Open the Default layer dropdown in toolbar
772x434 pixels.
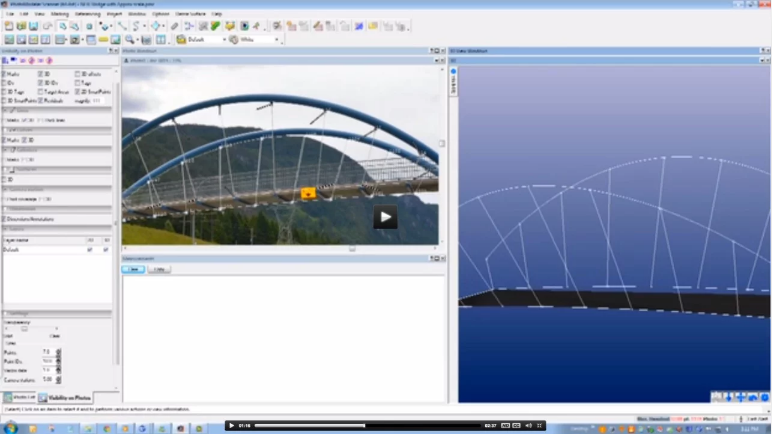(224, 39)
